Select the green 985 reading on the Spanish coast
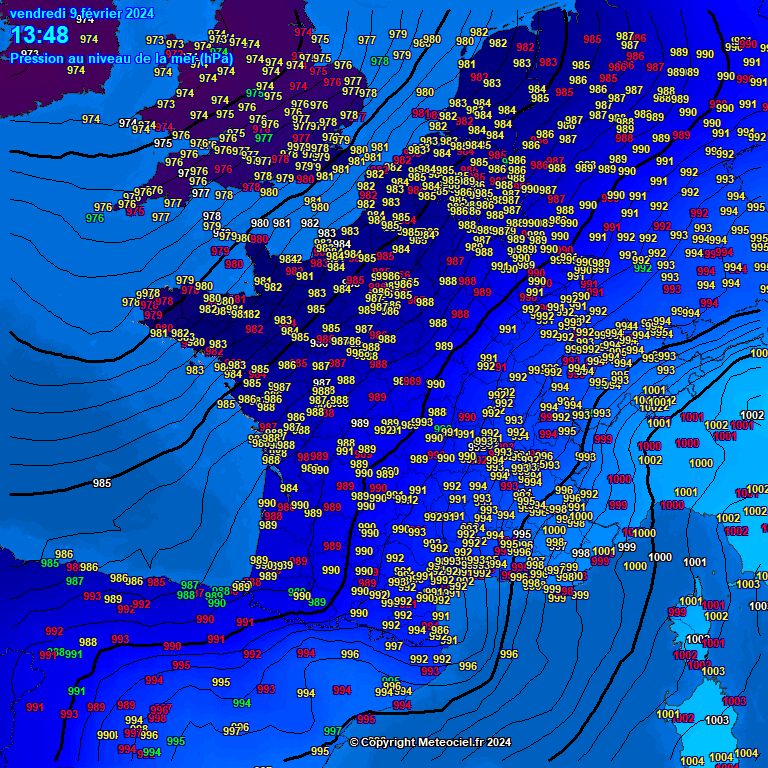The height and width of the screenshot is (768, 768). [50, 564]
